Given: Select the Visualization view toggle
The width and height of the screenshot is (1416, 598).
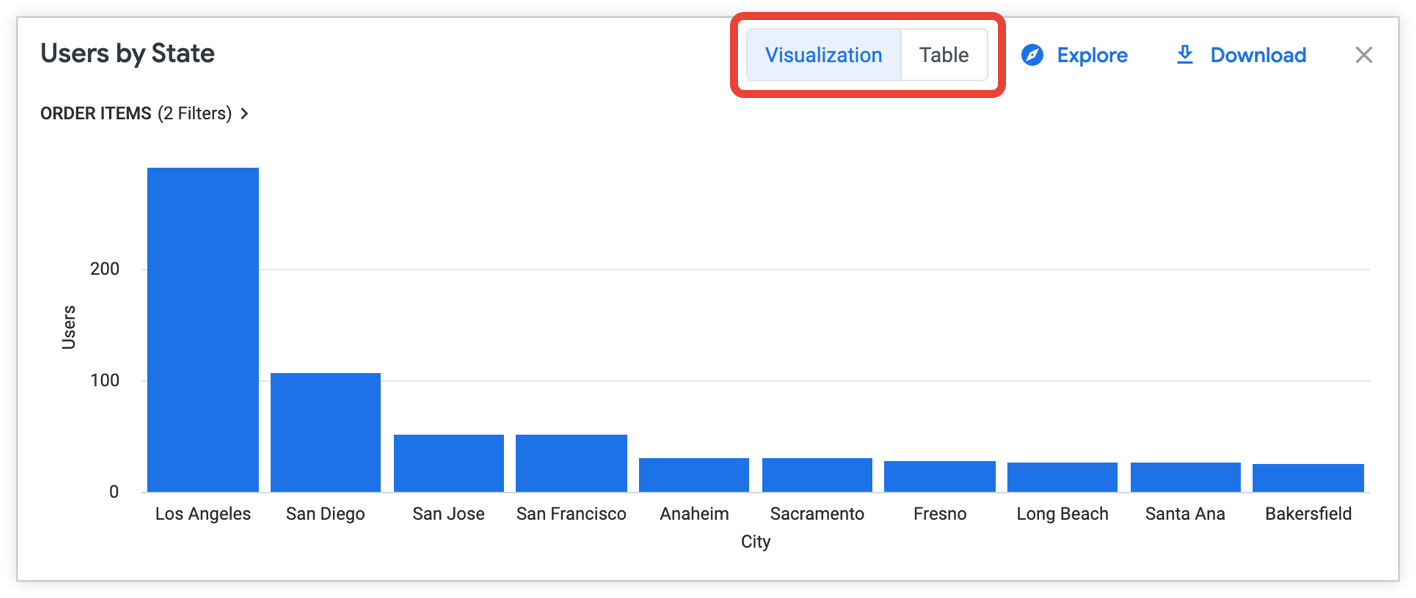Looking at the screenshot, I should pyautogui.click(x=823, y=55).
